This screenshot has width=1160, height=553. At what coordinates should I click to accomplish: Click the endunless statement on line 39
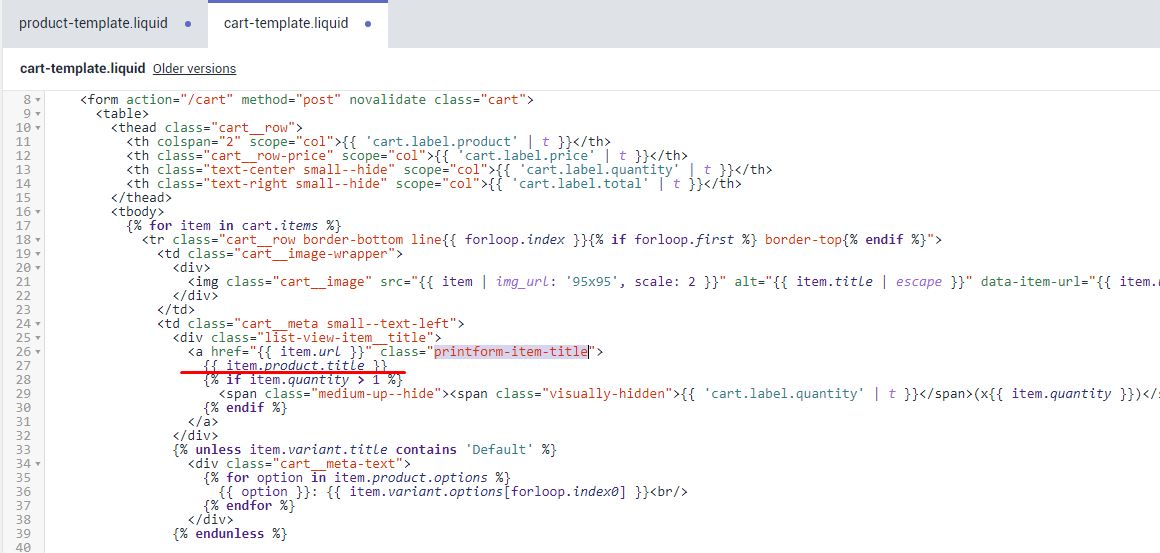tap(230, 534)
